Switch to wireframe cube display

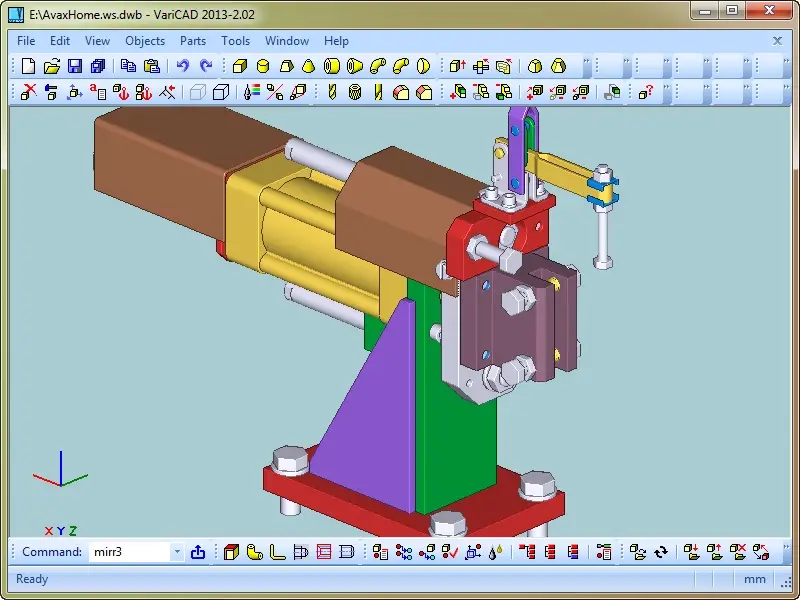(197, 92)
